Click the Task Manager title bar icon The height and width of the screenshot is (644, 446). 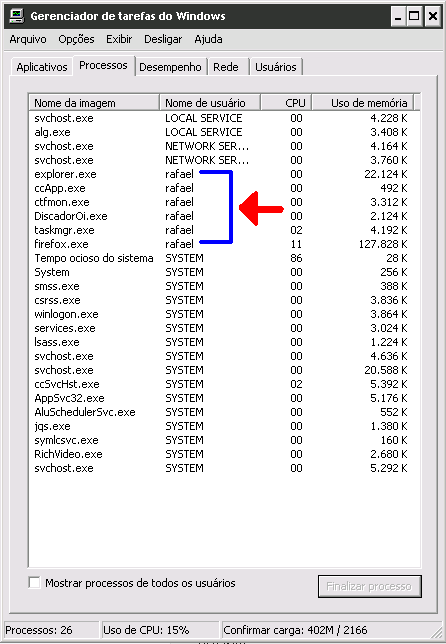click(17, 16)
